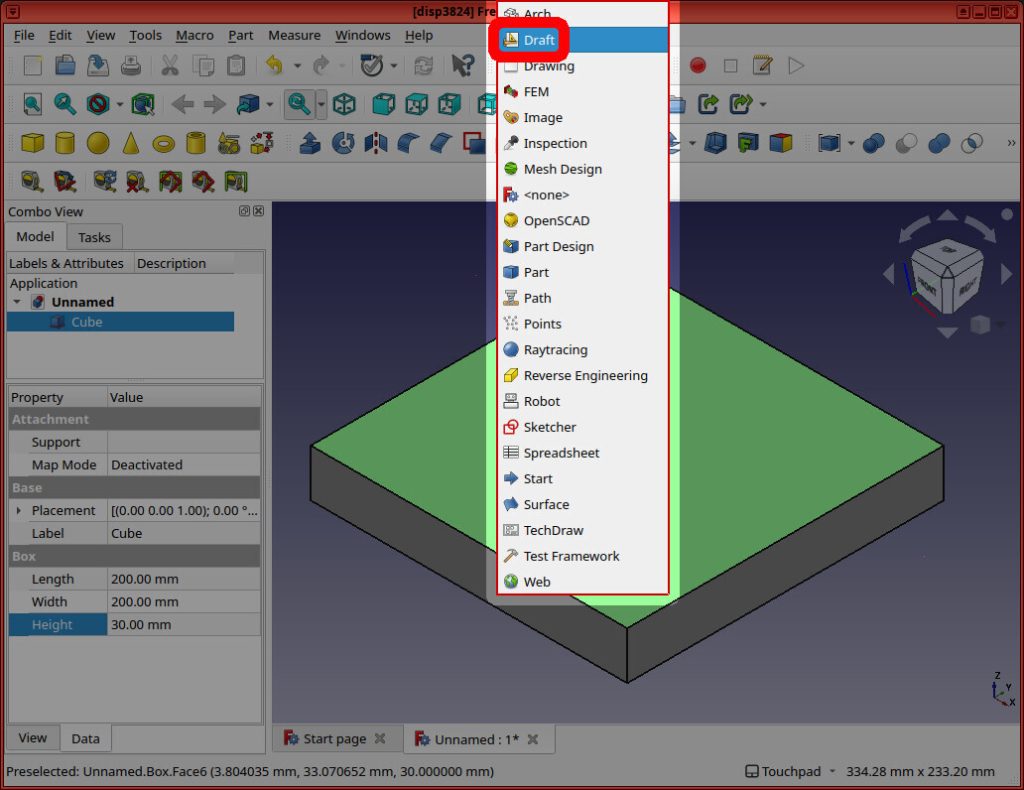The image size is (1024, 790).
Task: Switch to the View property tab
Action: [x=32, y=738]
